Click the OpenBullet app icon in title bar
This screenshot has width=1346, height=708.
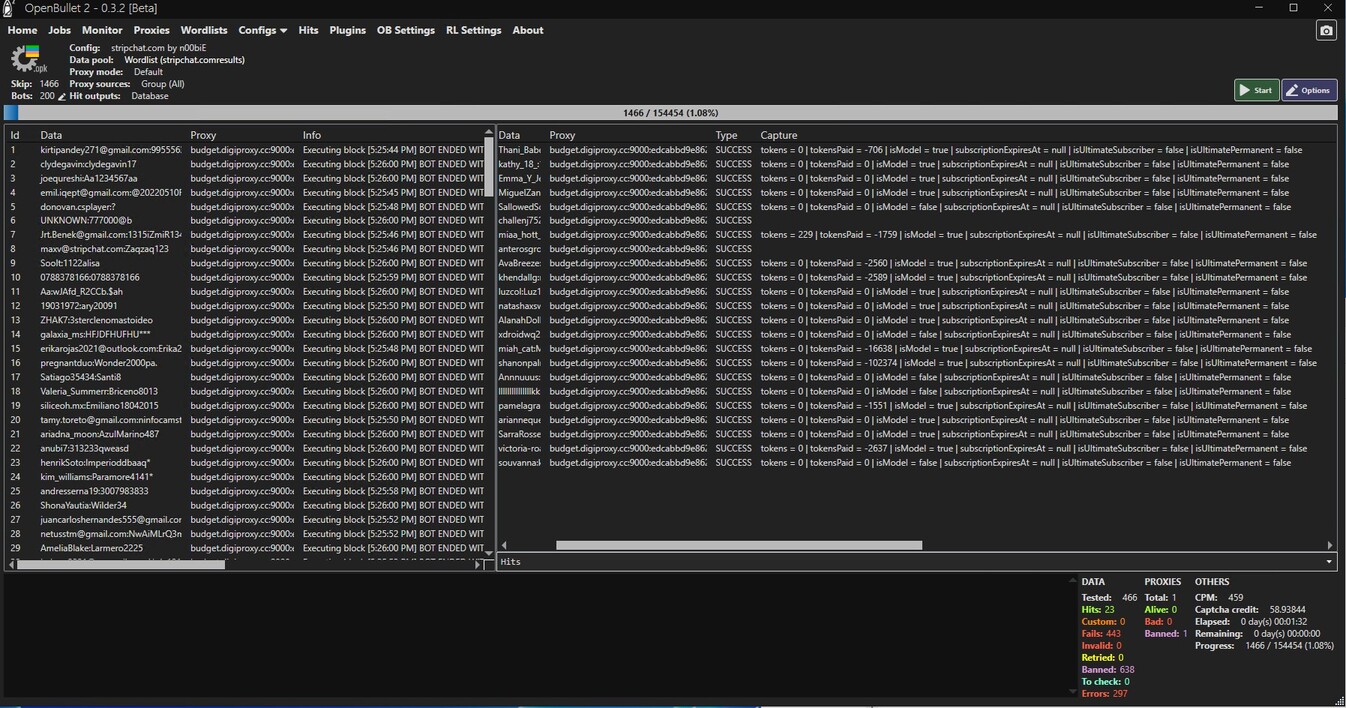click(x=9, y=8)
